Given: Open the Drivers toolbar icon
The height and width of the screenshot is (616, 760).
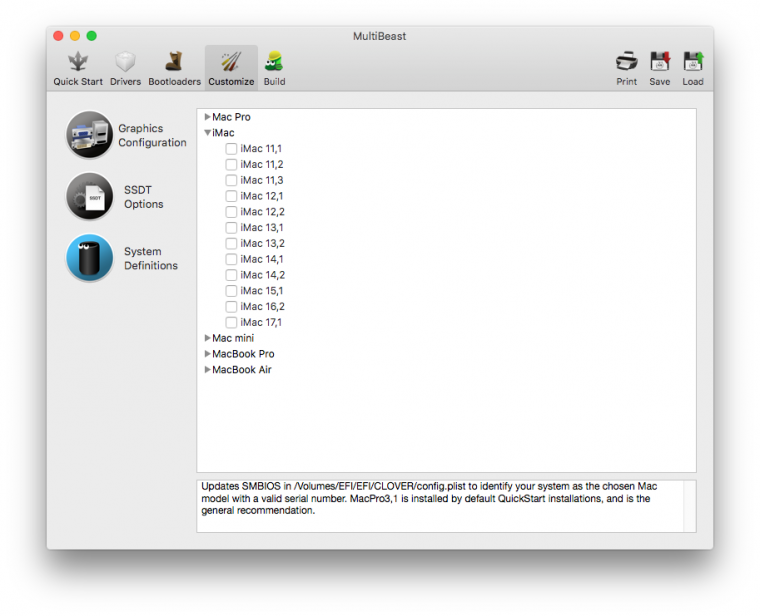Looking at the screenshot, I should tap(125, 62).
